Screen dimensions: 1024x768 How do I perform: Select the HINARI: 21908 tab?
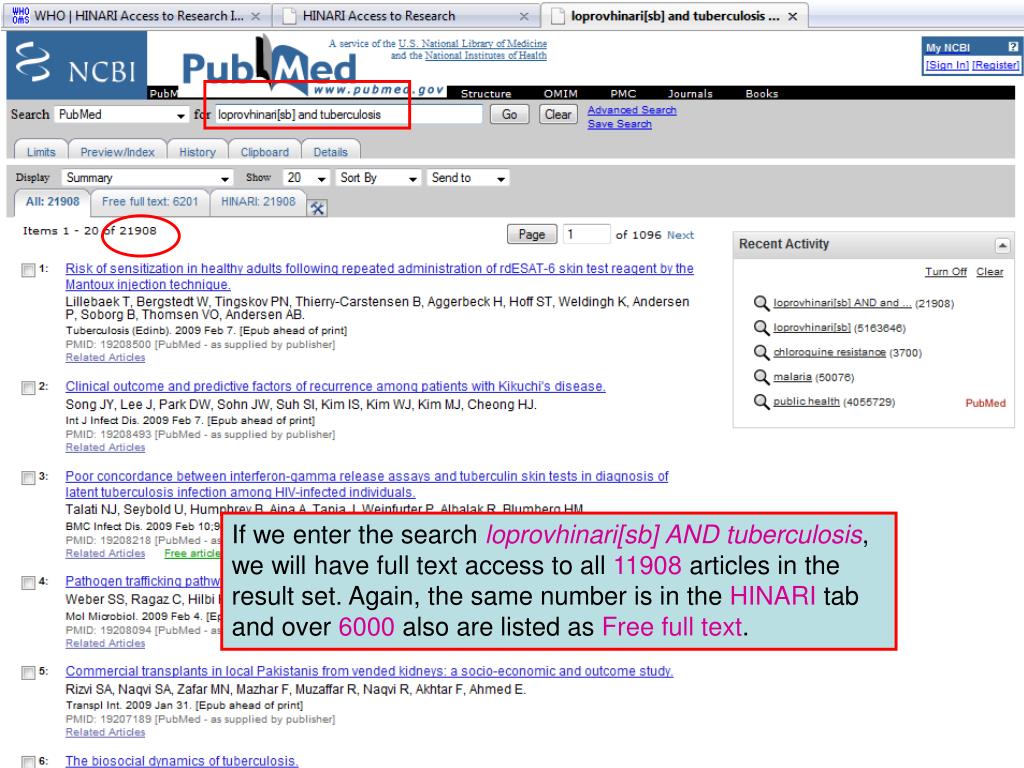tap(258, 202)
